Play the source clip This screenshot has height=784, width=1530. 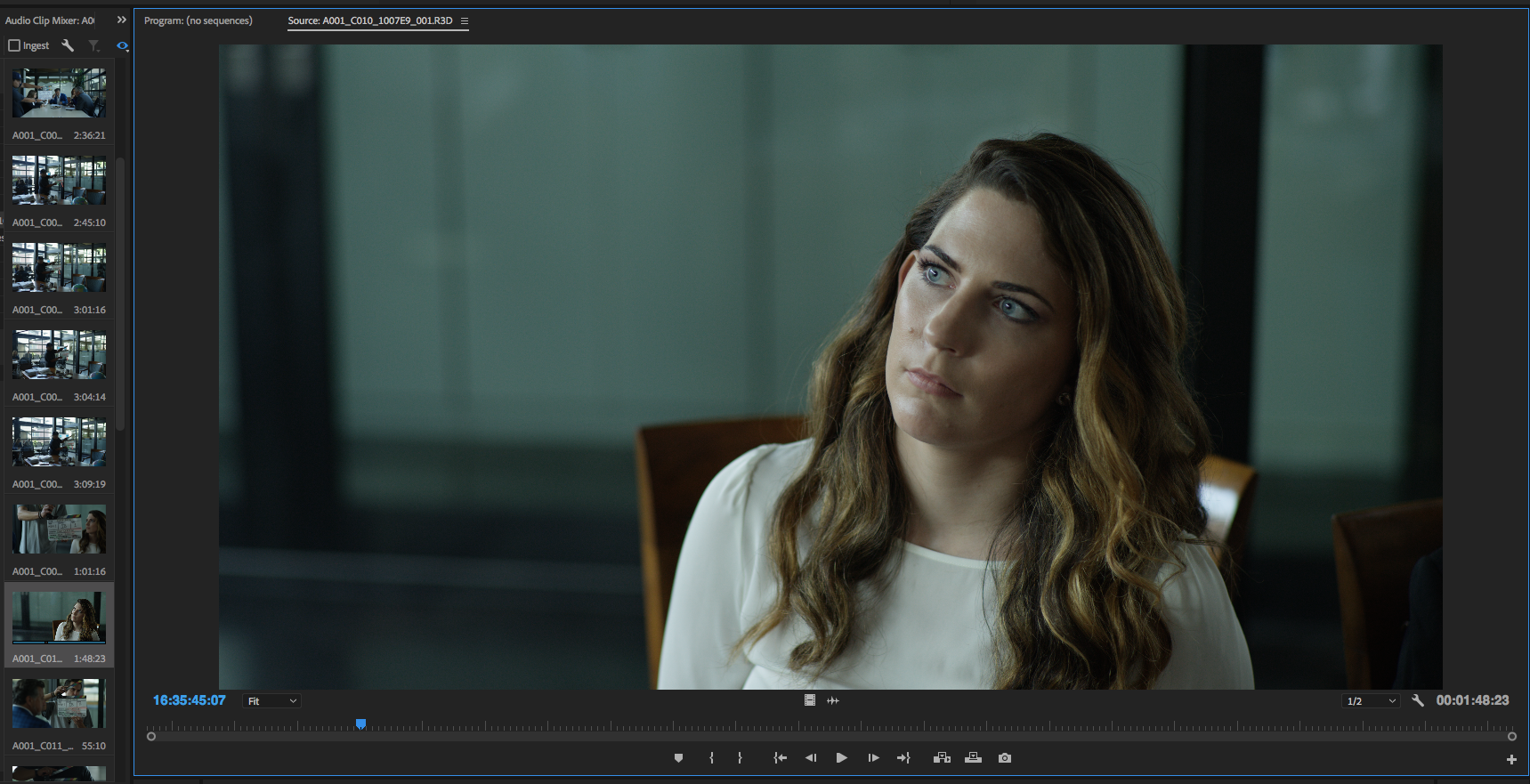(x=841, y=758)
